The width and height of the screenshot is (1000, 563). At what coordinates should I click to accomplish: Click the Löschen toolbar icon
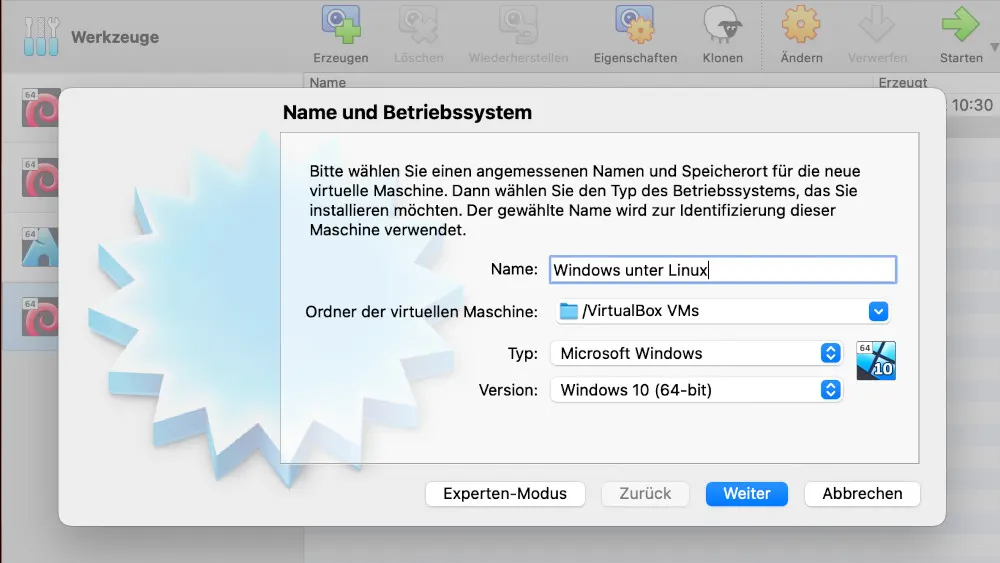click(418, 25)
